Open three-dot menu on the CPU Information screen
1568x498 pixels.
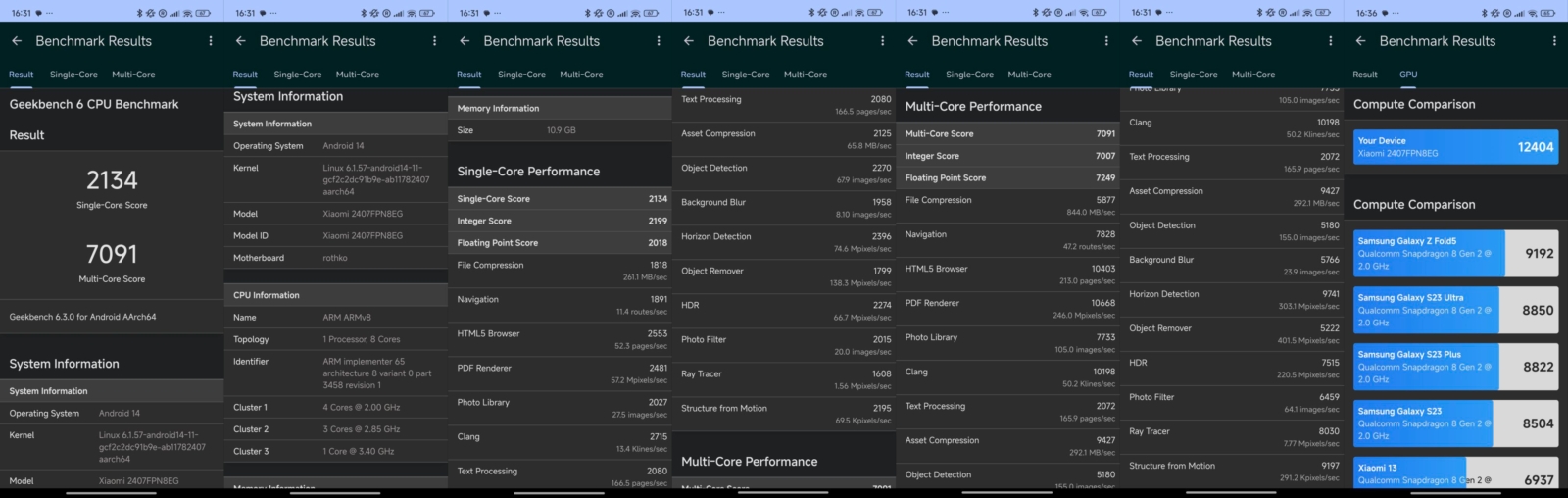[435, 41]
